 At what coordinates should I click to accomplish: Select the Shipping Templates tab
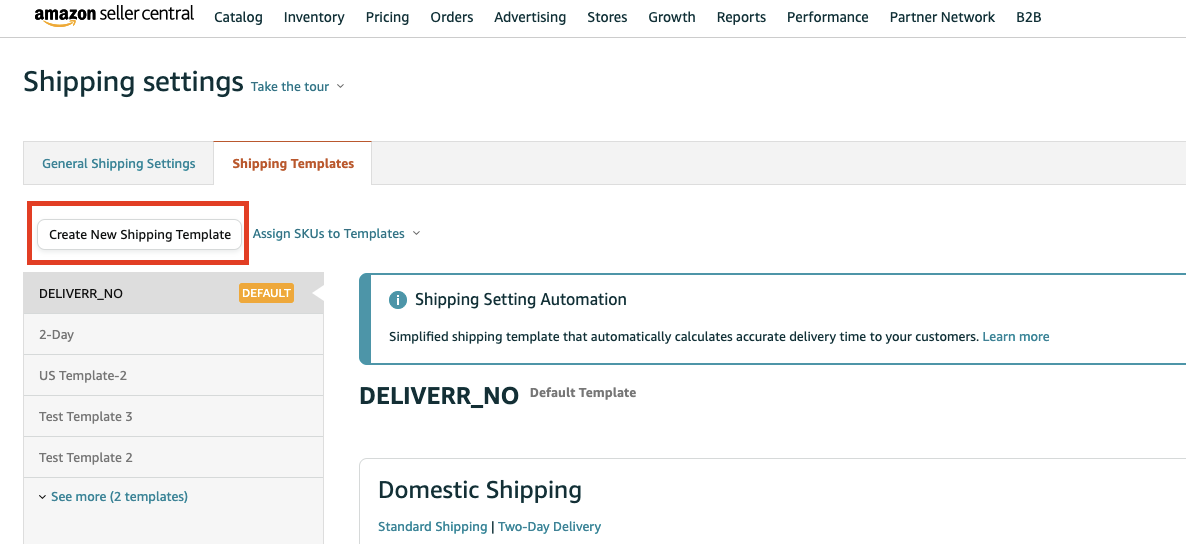[293, 164]
